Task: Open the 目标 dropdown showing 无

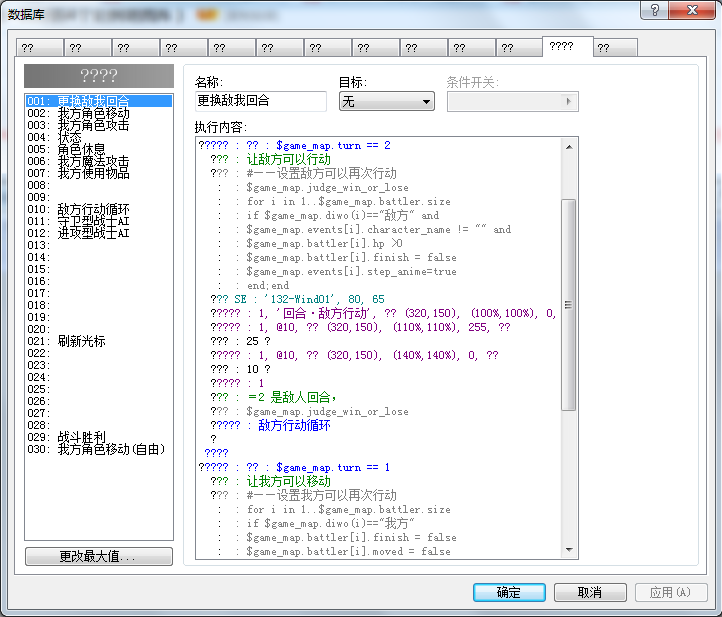Action: tap(386, 101)
